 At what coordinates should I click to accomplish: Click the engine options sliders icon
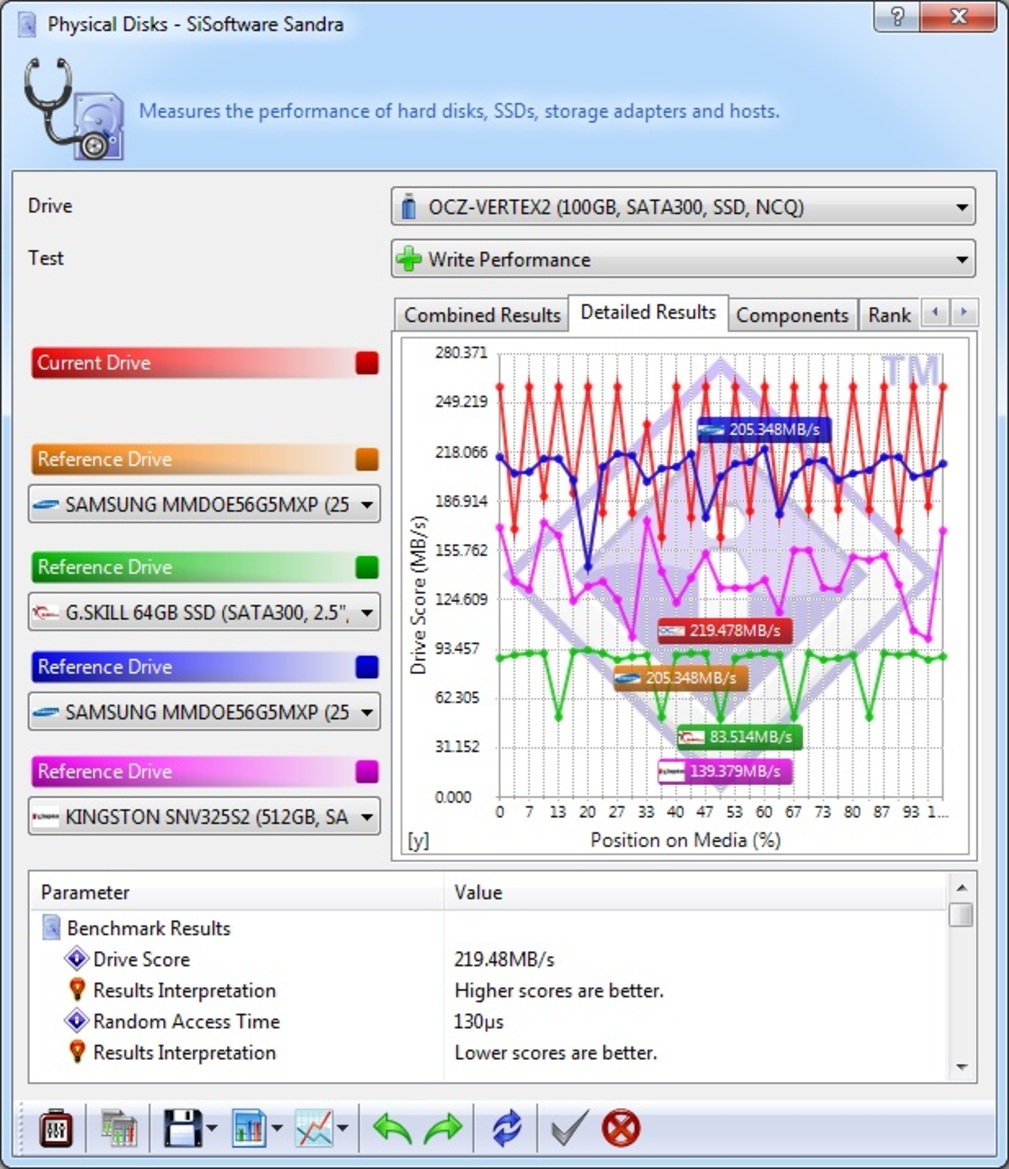tap(56, 1128)
